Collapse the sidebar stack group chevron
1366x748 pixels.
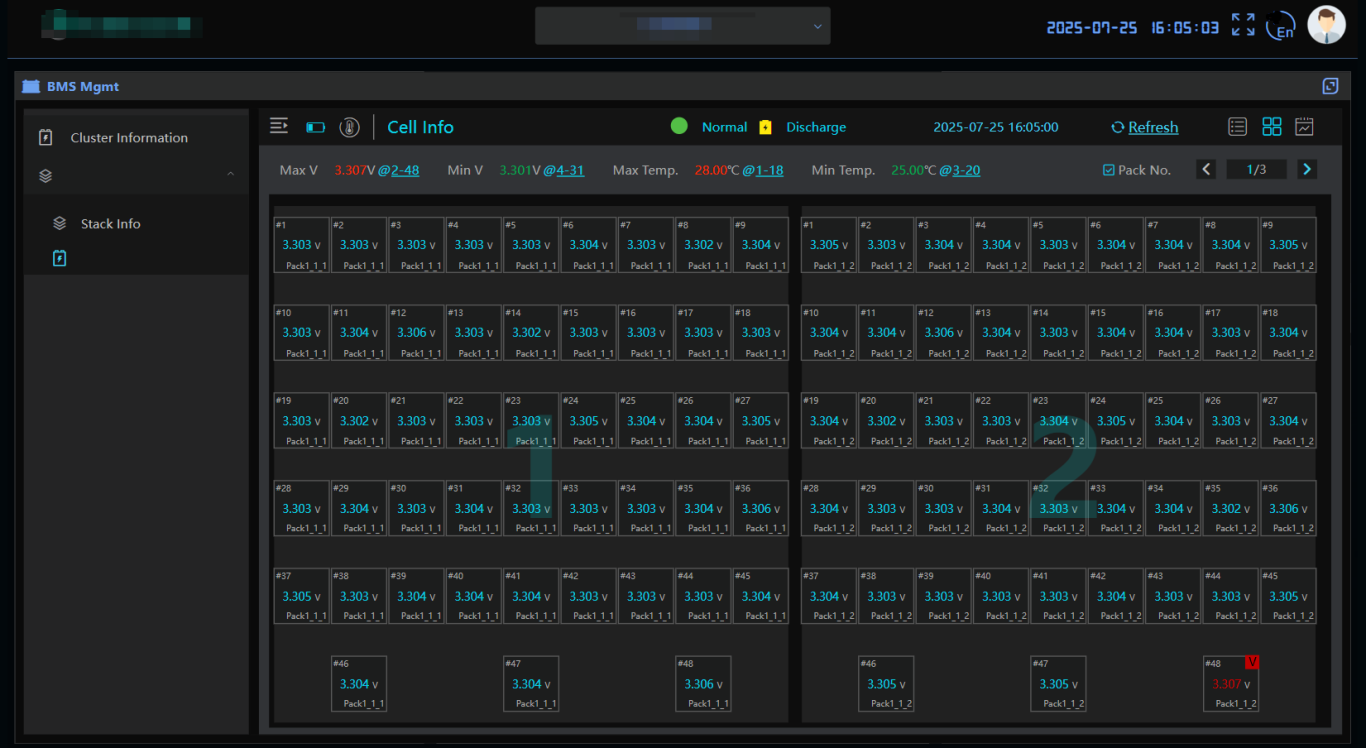click(x=231, y=175)
